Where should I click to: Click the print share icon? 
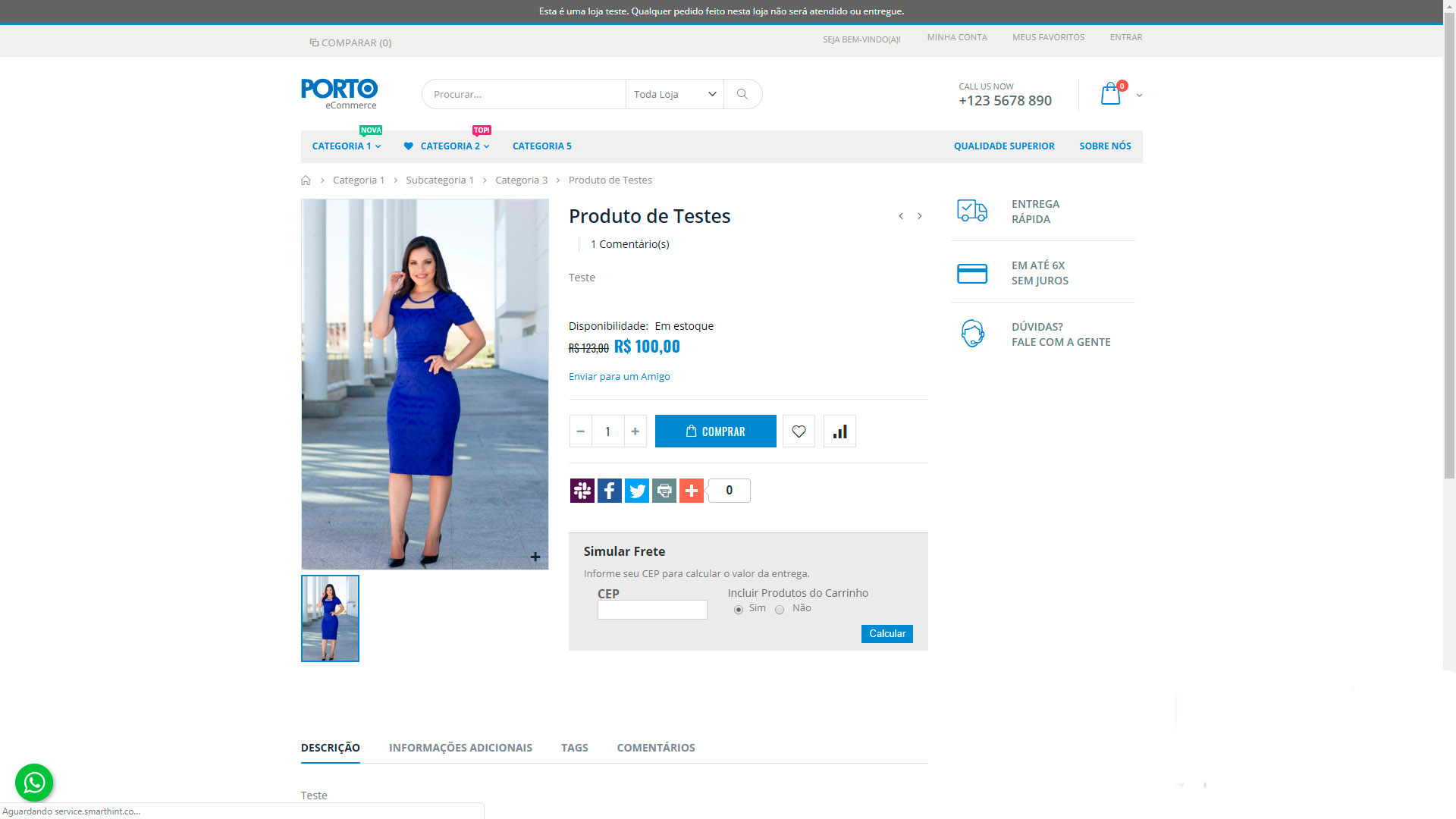[x=664, y=491]
